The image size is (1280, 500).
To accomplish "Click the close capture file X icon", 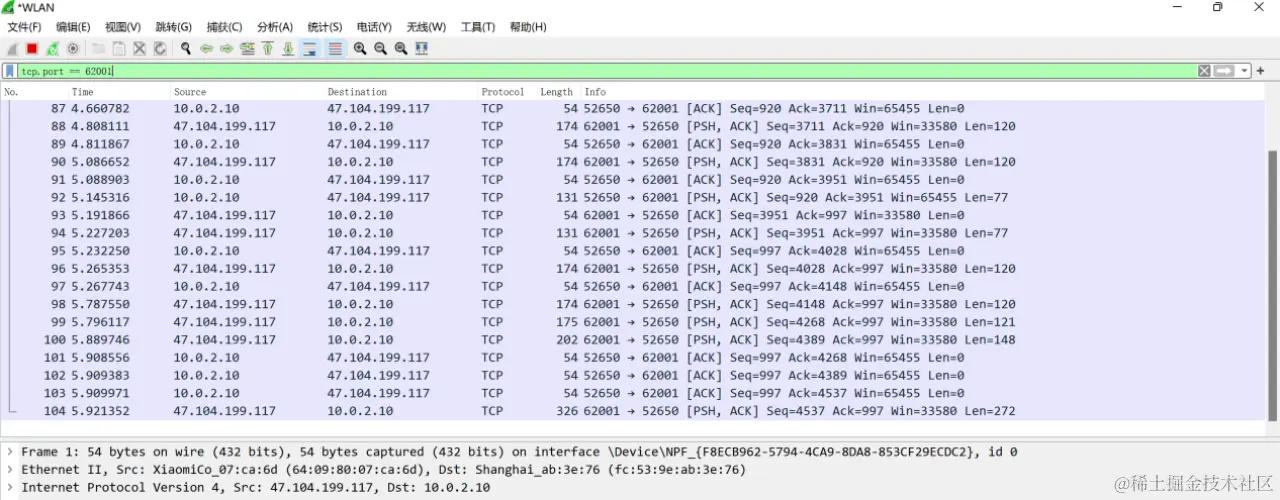I will (x=139, y=48).
